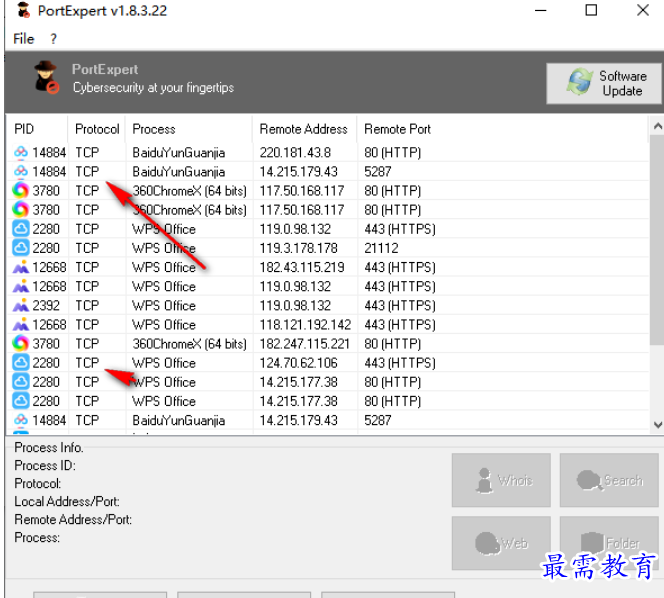
Task: Click the connection list vertical scrollbar thumb
Action: [657, 240]
